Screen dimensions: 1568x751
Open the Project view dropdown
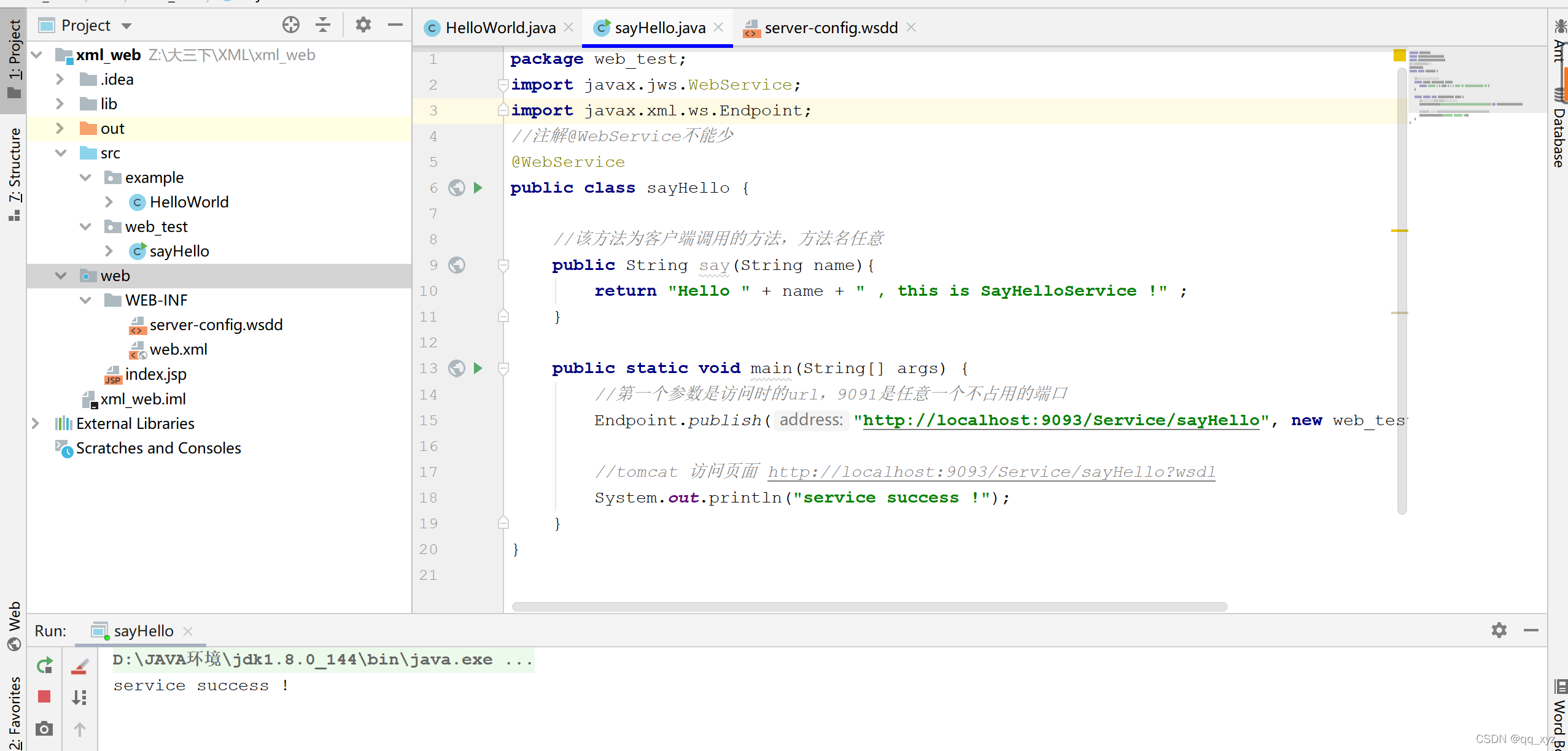coord(127,26)
